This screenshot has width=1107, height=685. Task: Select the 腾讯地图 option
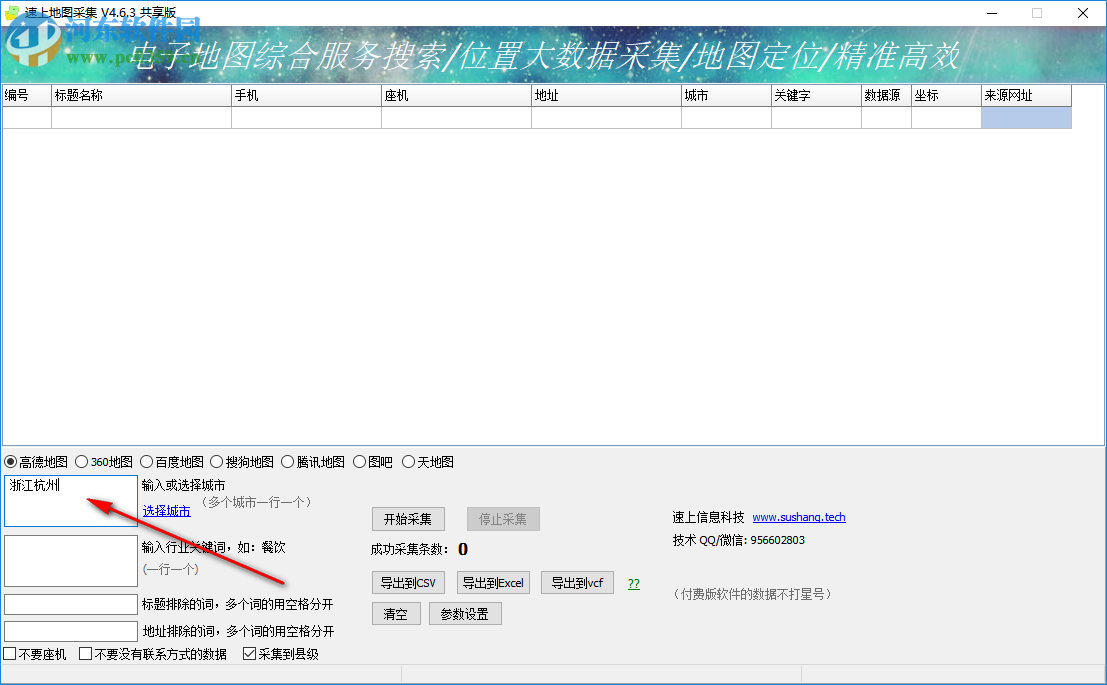point(285,461)
